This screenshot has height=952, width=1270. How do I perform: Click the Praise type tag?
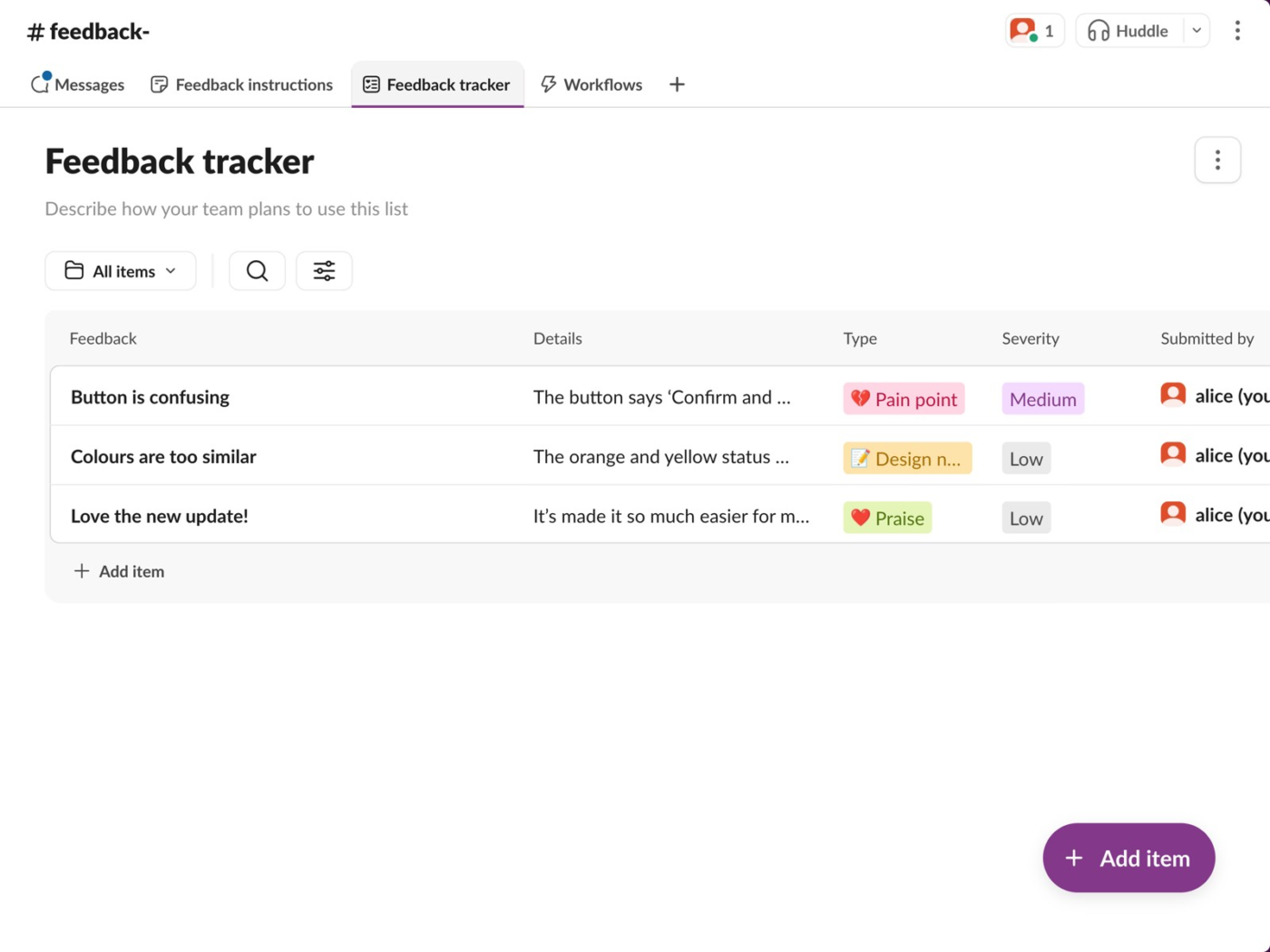[x=887, y=518]
